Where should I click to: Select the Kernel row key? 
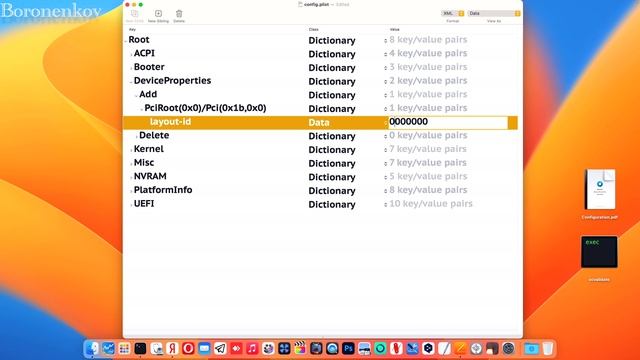coord(149,149)
